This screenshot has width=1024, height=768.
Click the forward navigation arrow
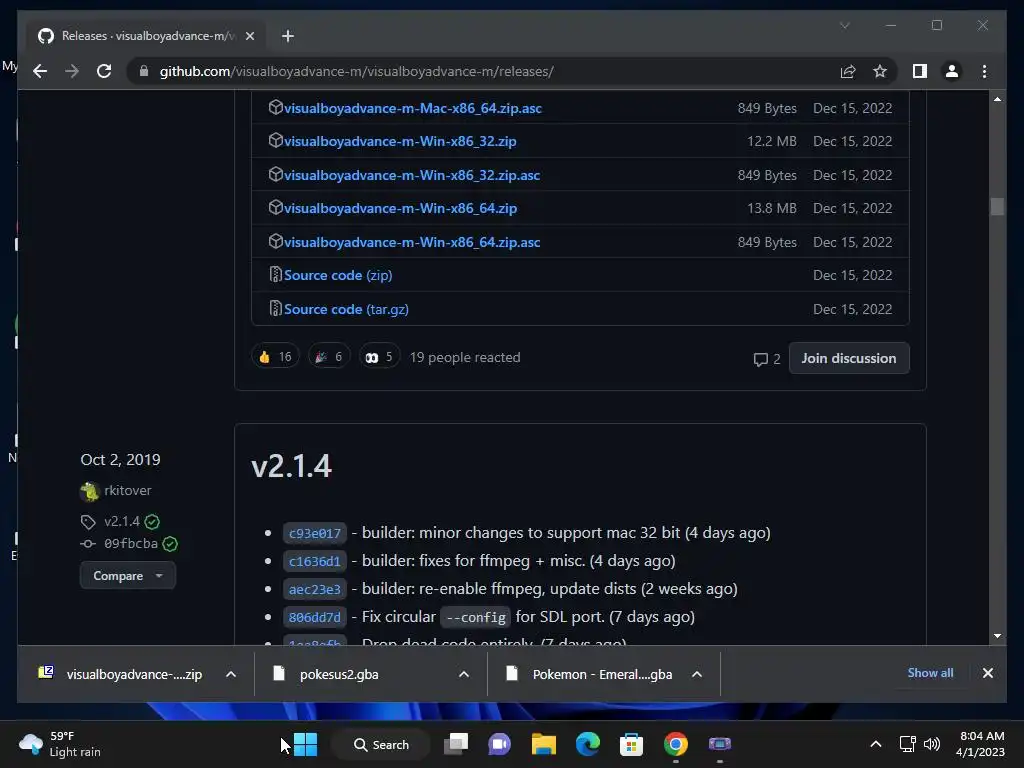[x=72, y=71]
